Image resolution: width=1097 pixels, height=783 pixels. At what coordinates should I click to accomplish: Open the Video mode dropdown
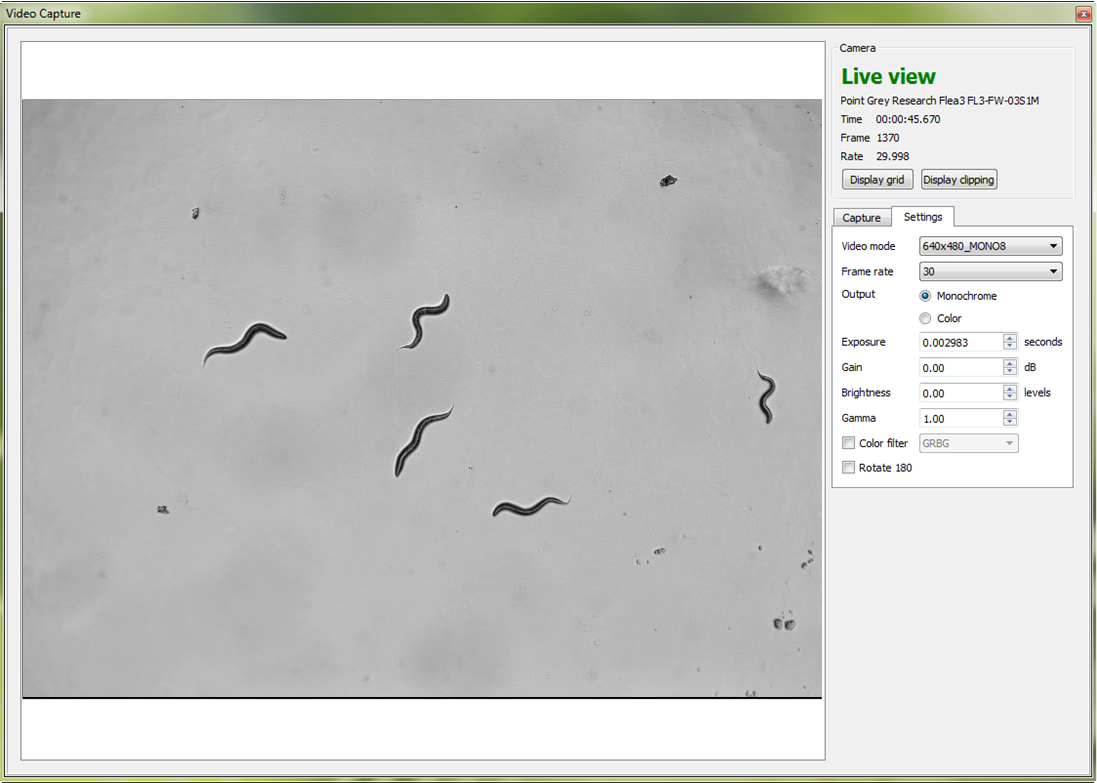click(x=991, y=246)
